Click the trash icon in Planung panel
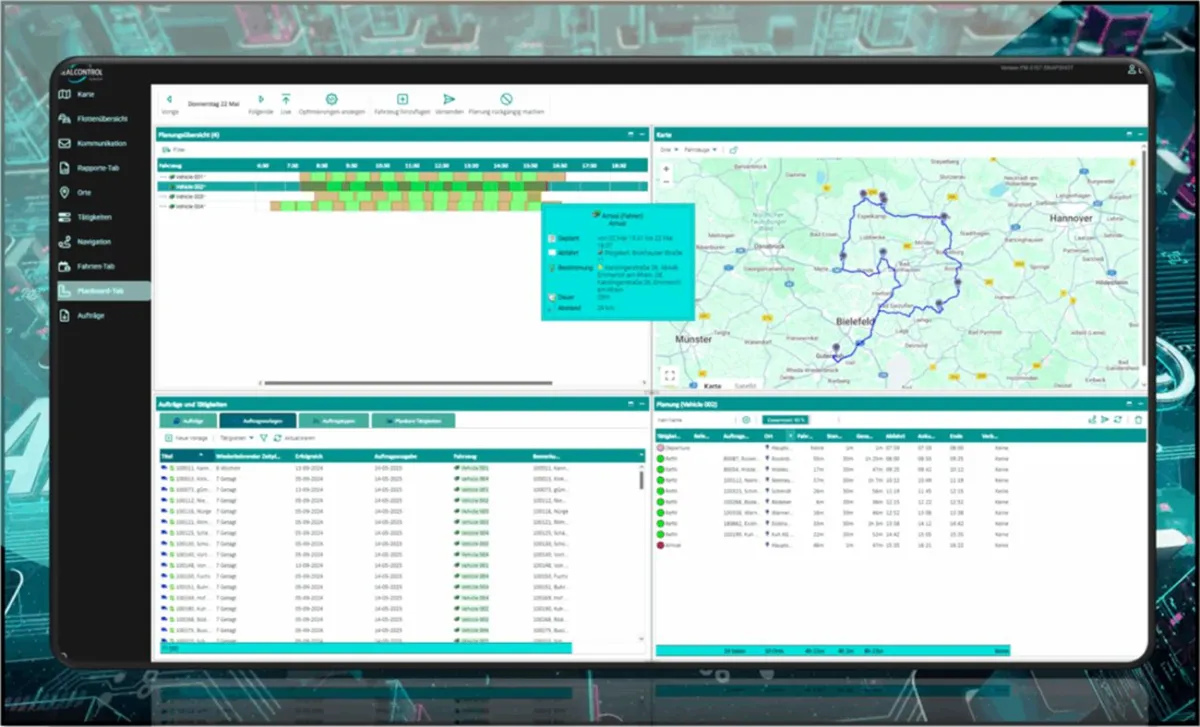The height and width of the screenshot is (727, 1200). pos(1138,420)
